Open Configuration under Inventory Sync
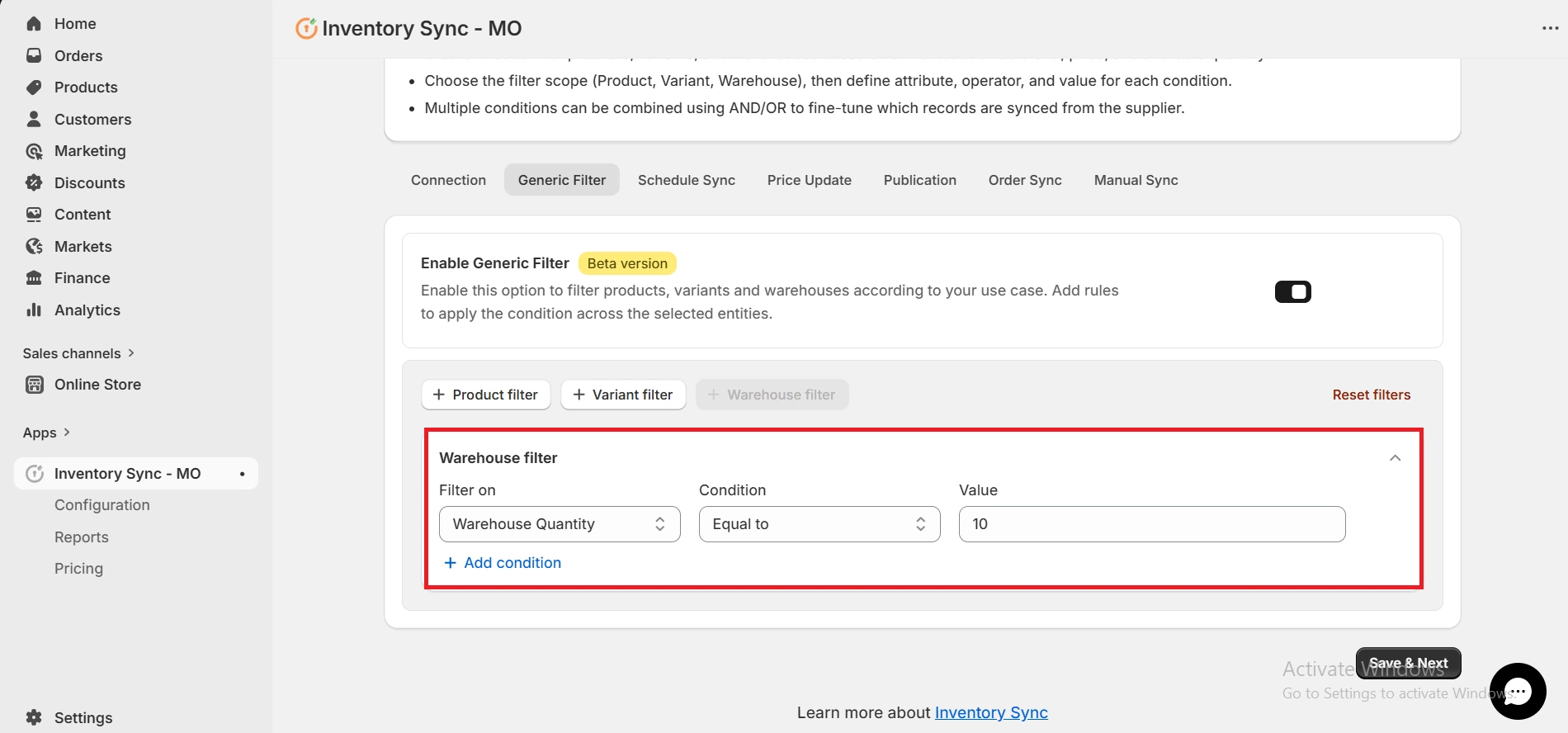This screenshot has width=1568, height=733. [102, 505]
